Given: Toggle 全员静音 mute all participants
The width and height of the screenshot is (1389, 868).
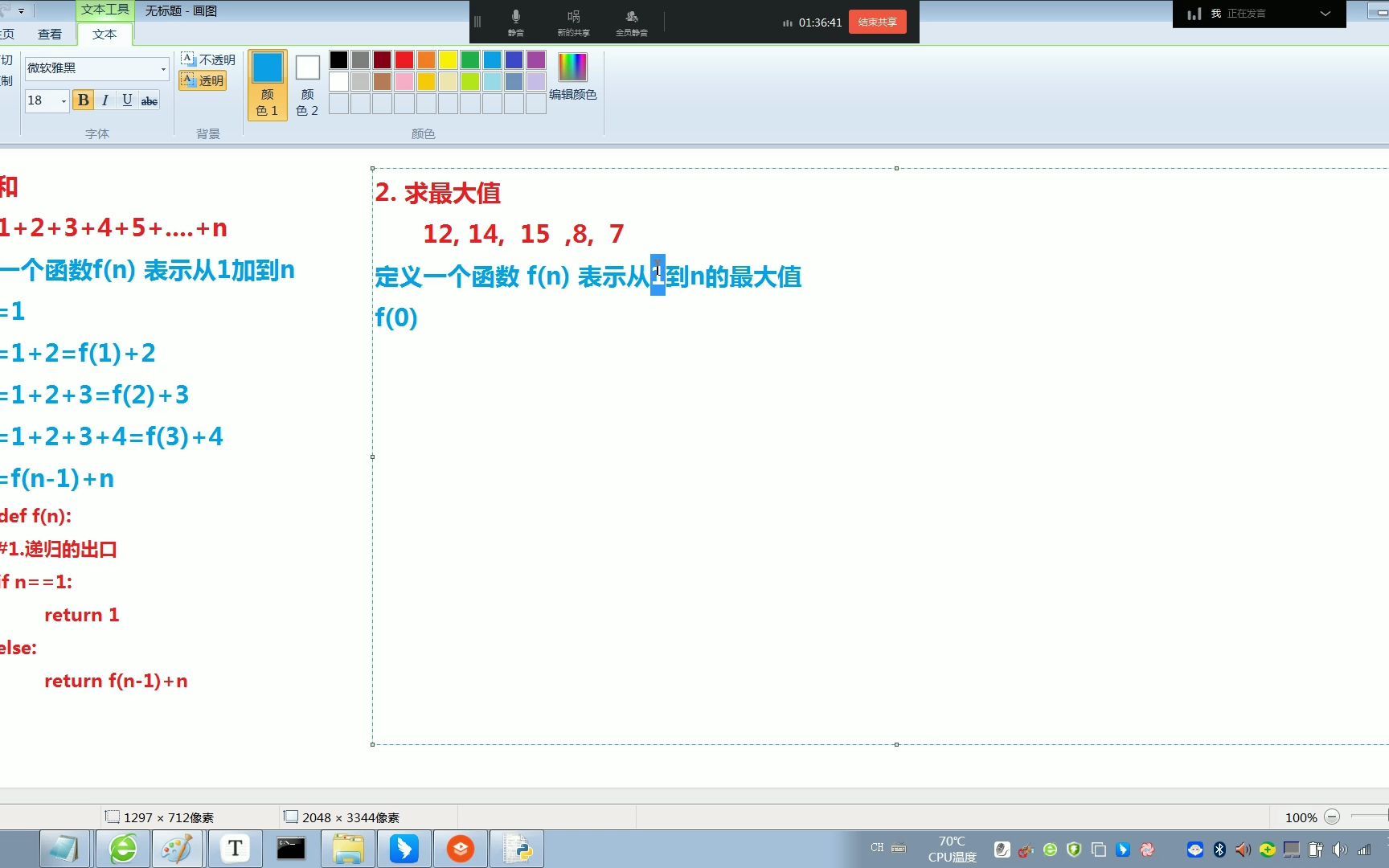Looking at the screenshot, I should tap(632, 22).
